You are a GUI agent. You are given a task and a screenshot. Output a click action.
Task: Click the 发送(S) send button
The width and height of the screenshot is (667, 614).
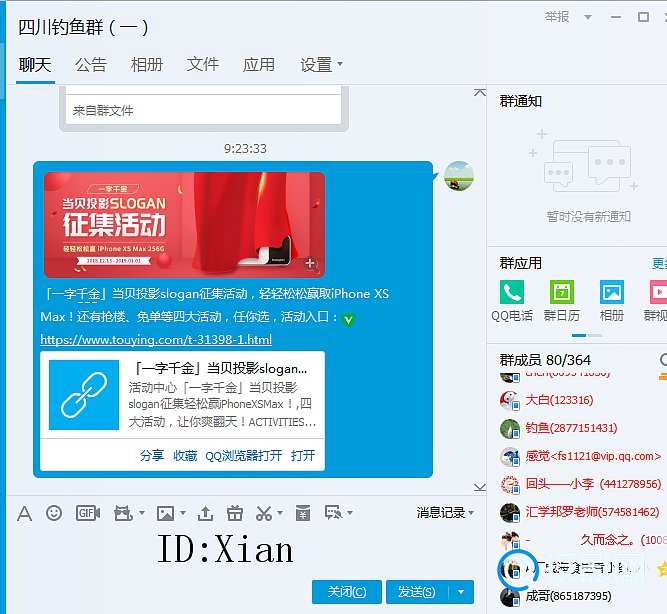tap(417, 592)
